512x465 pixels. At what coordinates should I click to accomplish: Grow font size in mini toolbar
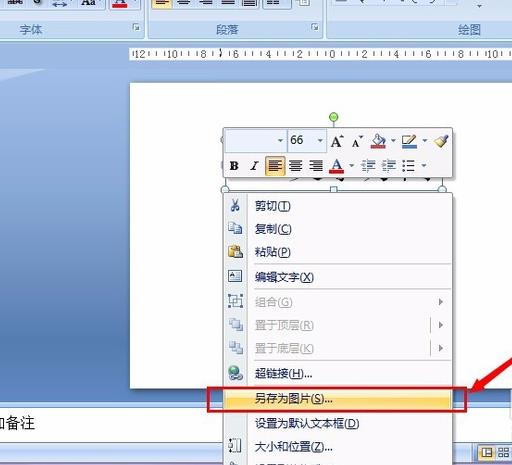coord(337,141)
